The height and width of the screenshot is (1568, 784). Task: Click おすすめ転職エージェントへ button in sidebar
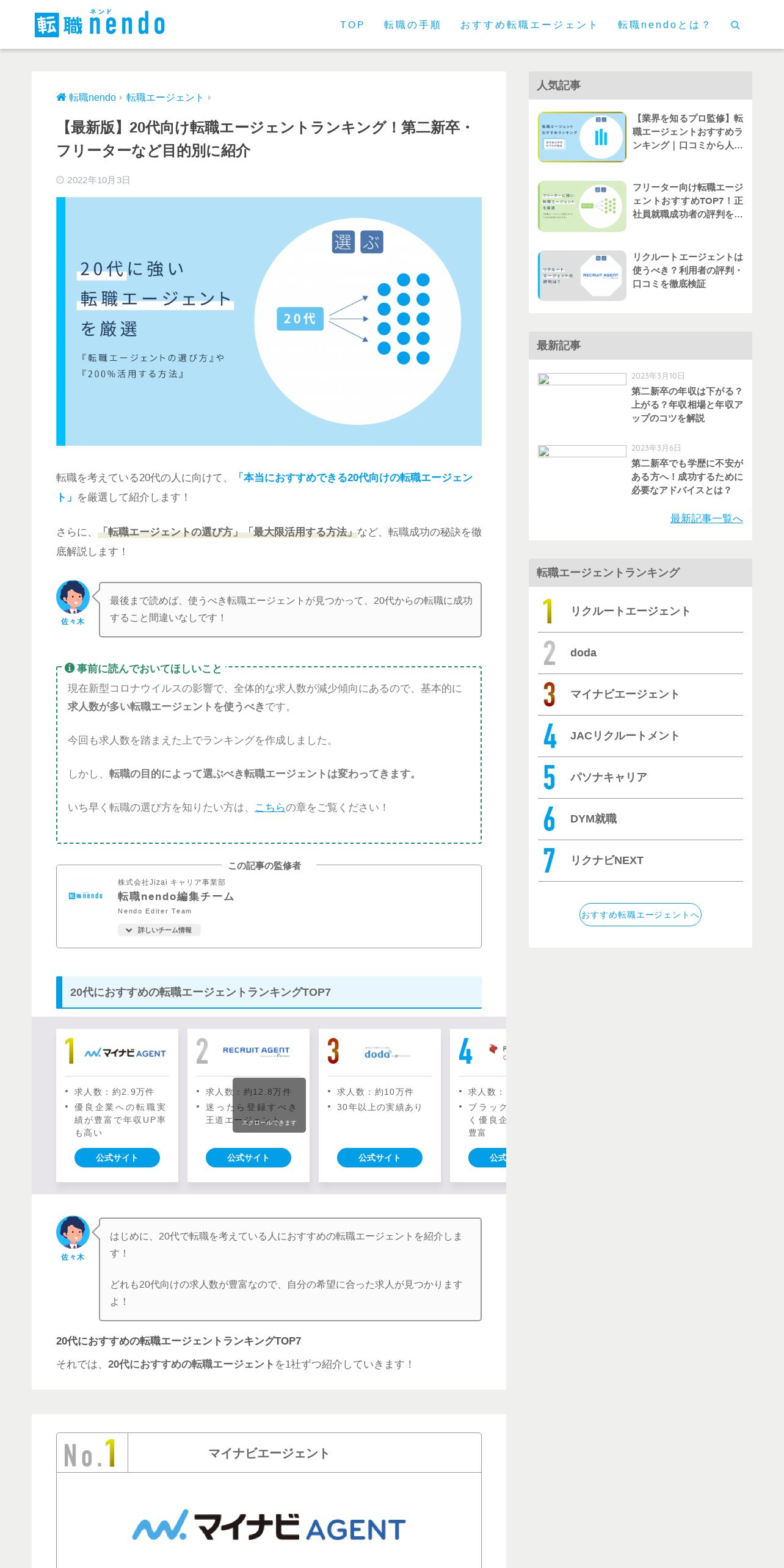click(640, 915)
